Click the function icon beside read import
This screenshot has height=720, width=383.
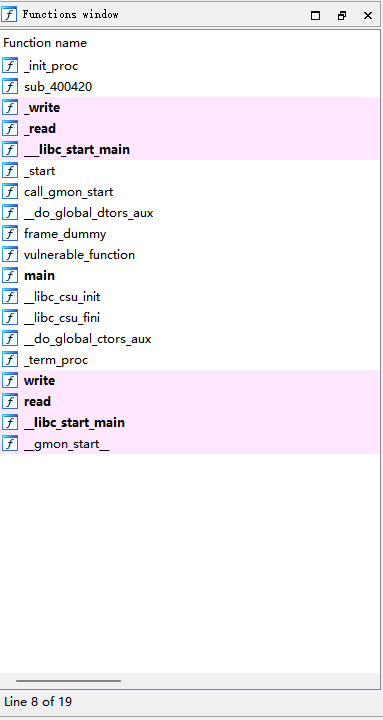tap(10, 402)
